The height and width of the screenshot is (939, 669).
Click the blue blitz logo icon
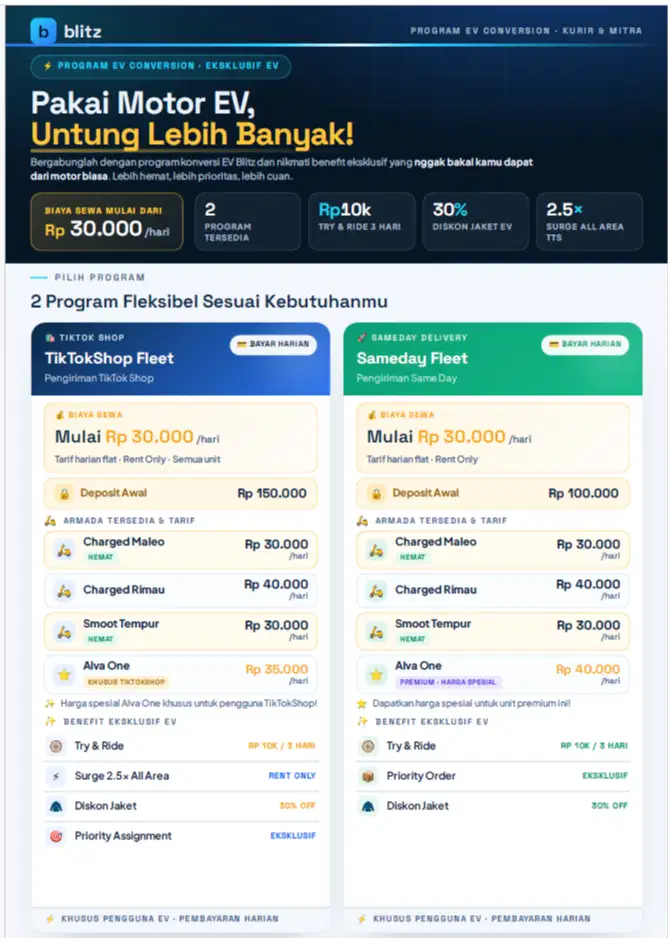tap(43, 31)
